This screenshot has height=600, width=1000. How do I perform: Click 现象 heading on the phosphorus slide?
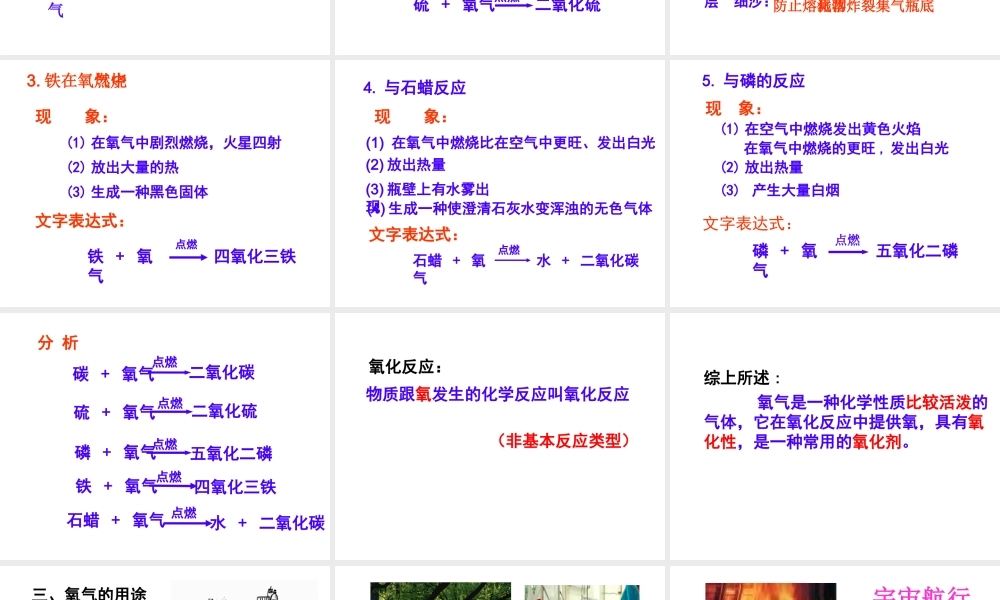(x=733, y=108)
